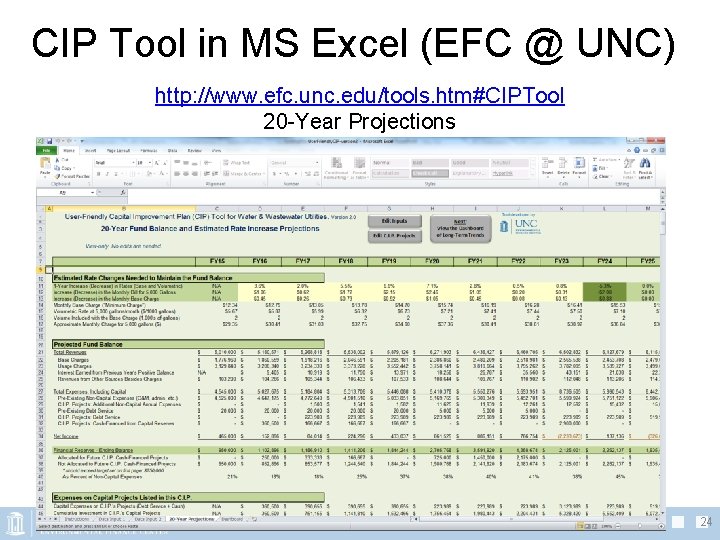The height and width of the screenshot is (540, 720).
Task: Click Increase Font Size icon
Action: 157,163
